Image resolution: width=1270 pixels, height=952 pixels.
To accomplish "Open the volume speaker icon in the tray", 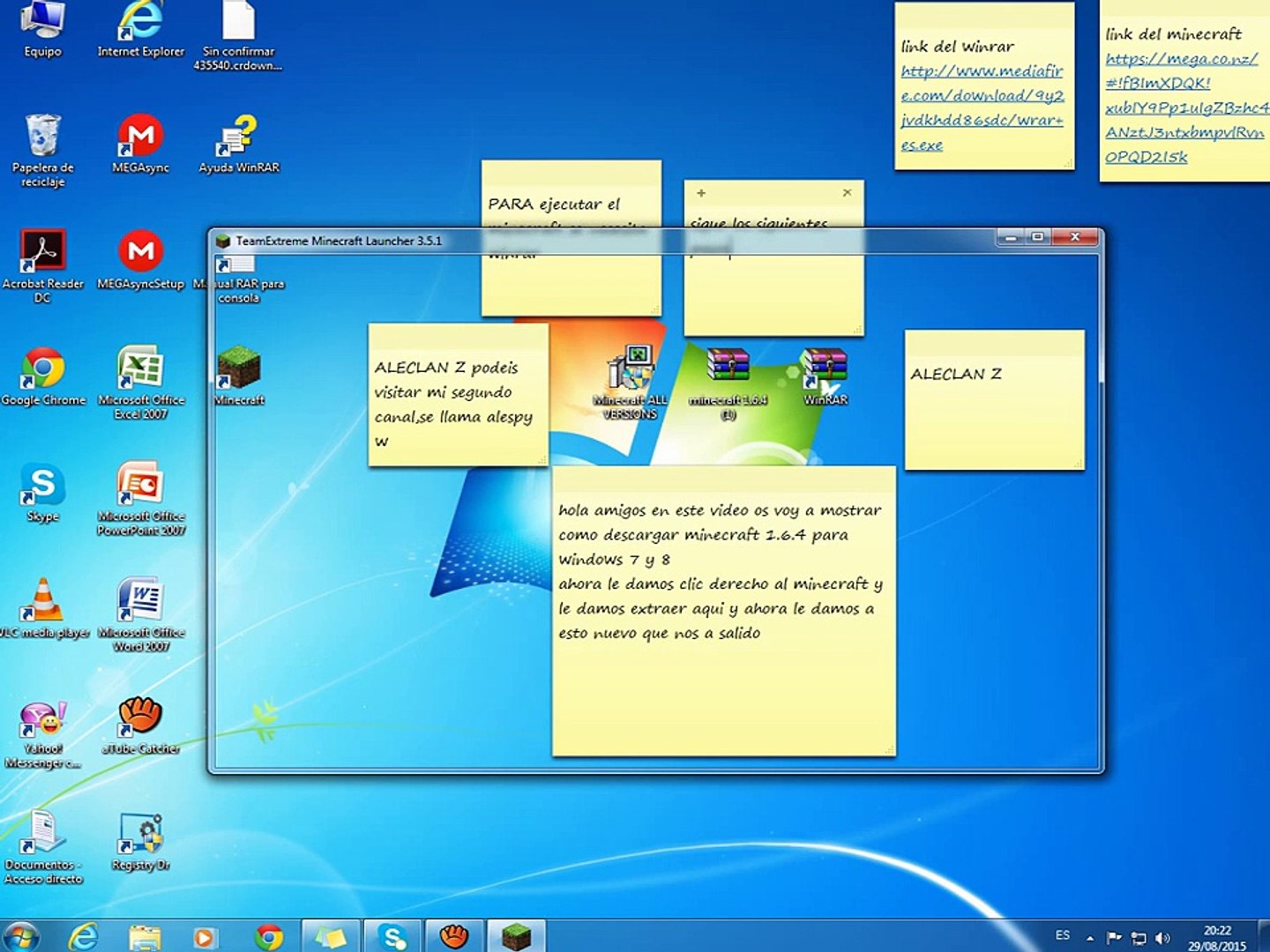I will pos(1163,938).
